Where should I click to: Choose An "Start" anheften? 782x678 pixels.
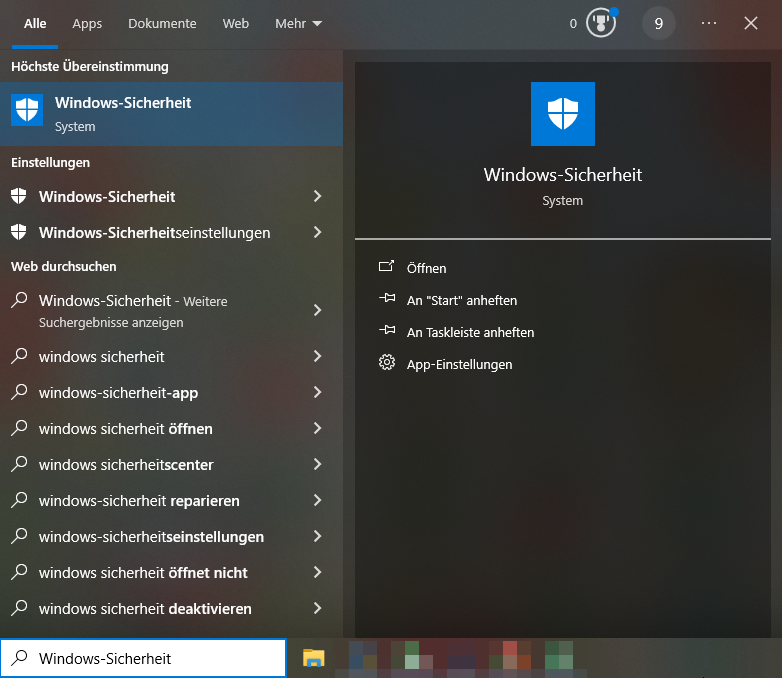point(462,300)
